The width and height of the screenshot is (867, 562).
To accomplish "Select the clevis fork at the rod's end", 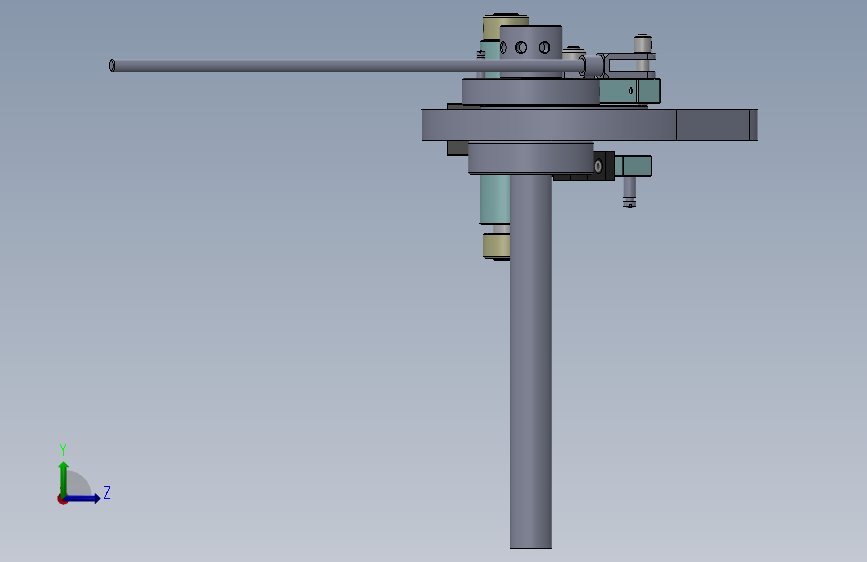I will 627,66.
